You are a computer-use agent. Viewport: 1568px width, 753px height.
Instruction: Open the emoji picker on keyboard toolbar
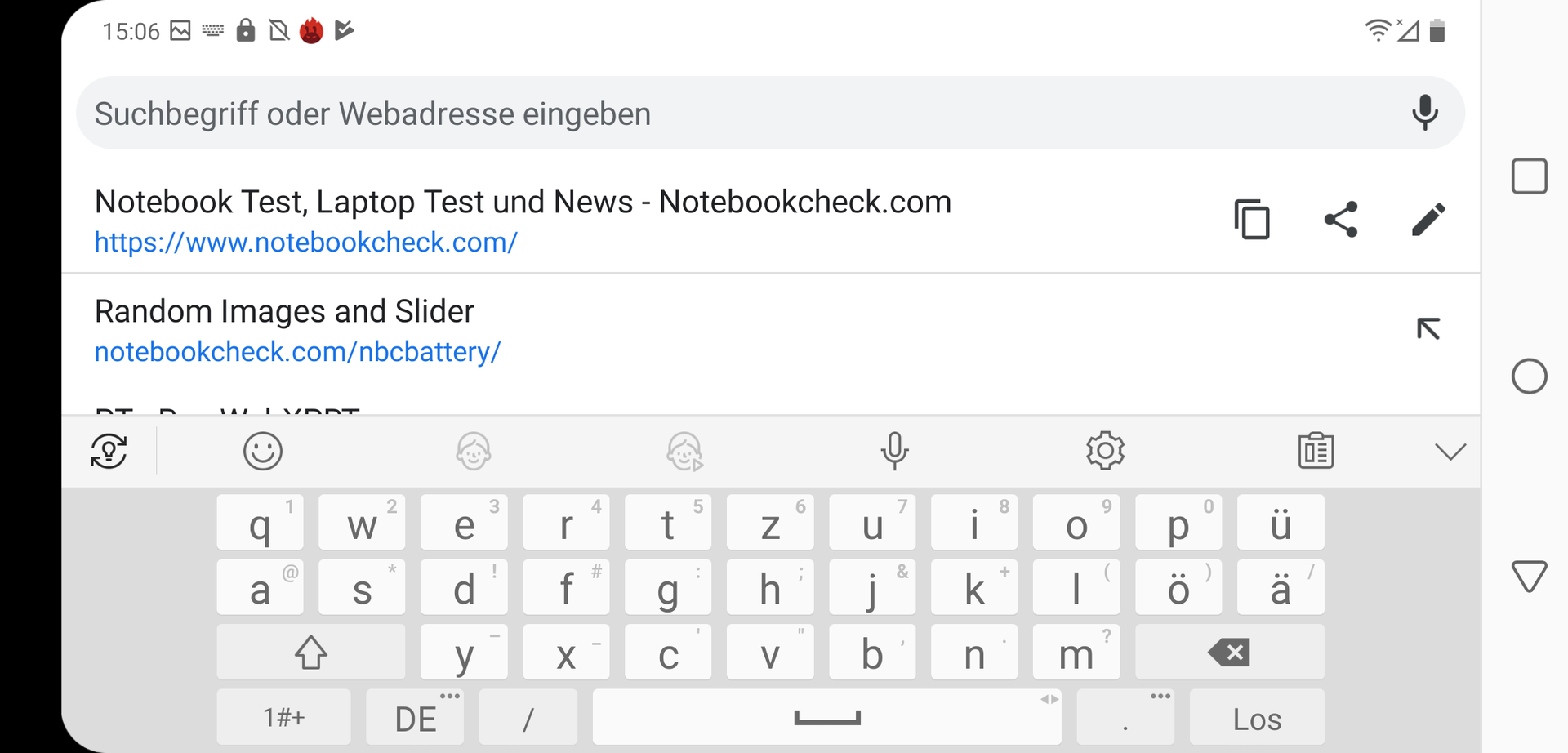(263, 451)
